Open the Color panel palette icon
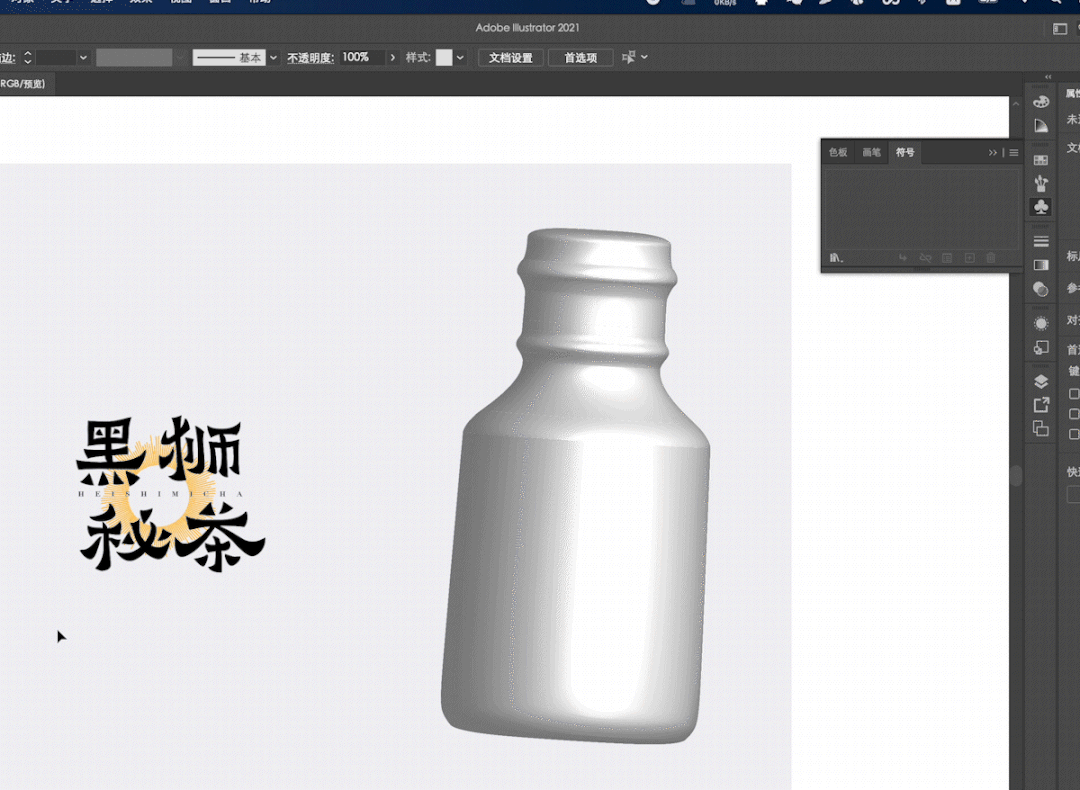Image resolution: width=1080 pixels, height=790 pixels. [1041, 102]
